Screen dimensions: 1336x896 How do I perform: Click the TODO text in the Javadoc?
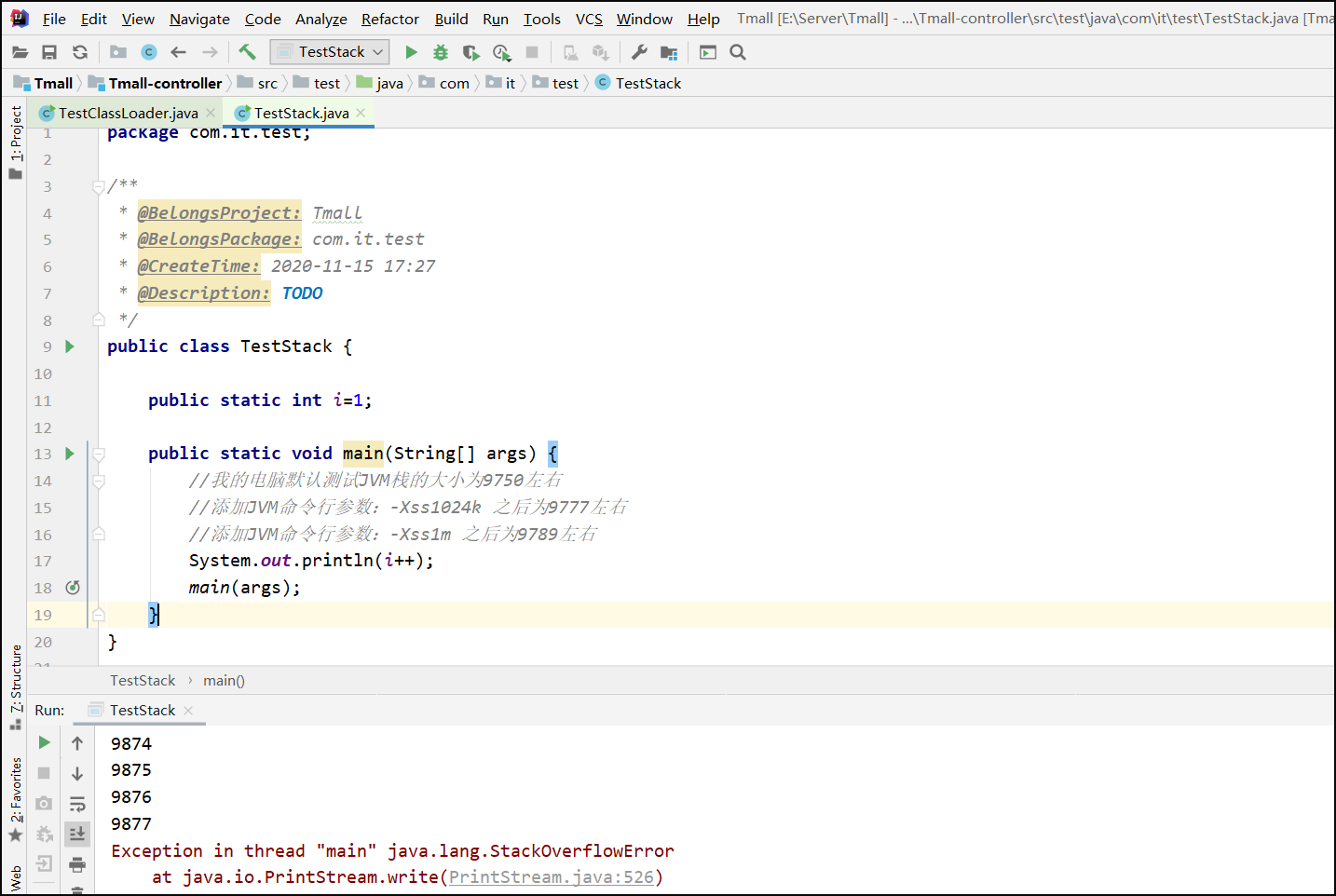pyautogui.click(x=303, y=293)
